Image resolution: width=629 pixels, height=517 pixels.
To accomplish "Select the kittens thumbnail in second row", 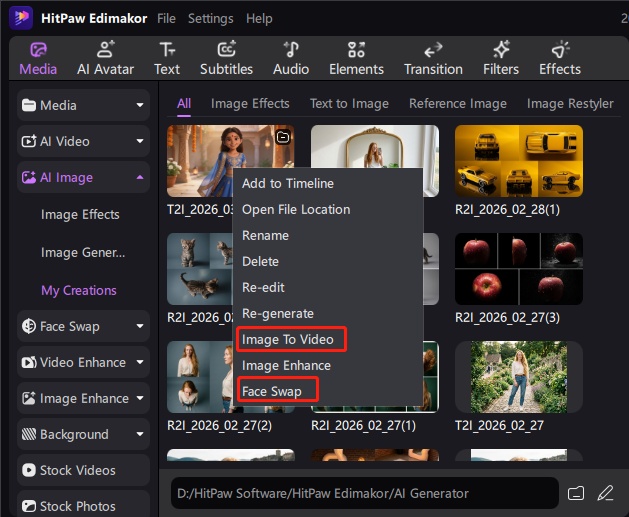I will tap(200, 269).
